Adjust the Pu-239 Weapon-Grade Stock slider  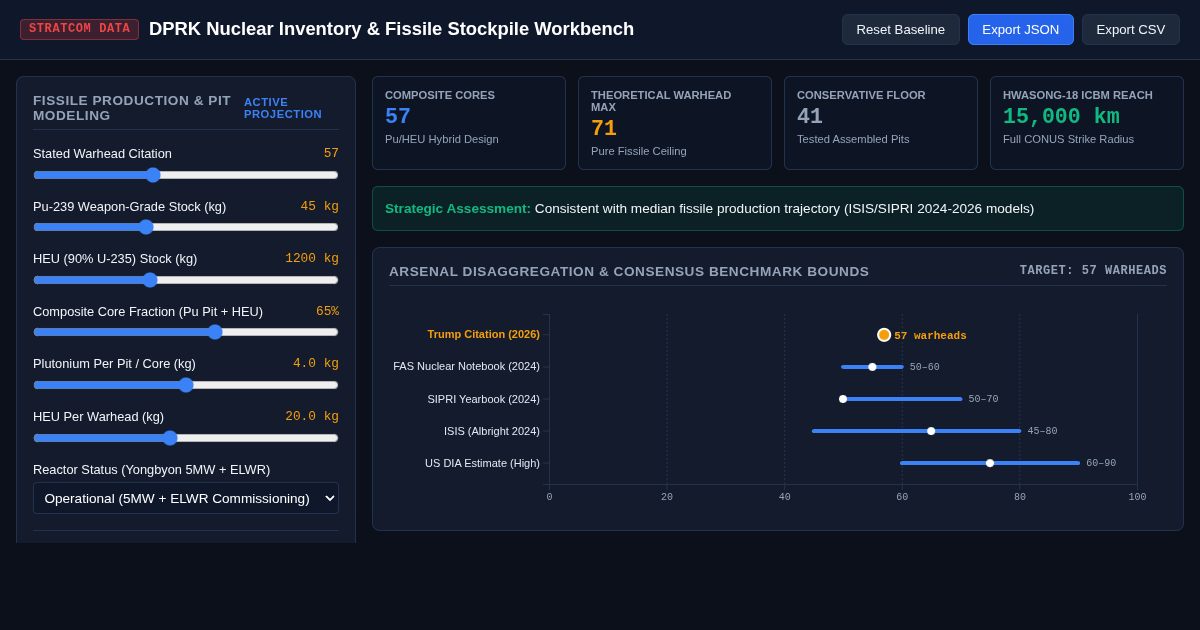pyautogui.click(x=186, y=227)
